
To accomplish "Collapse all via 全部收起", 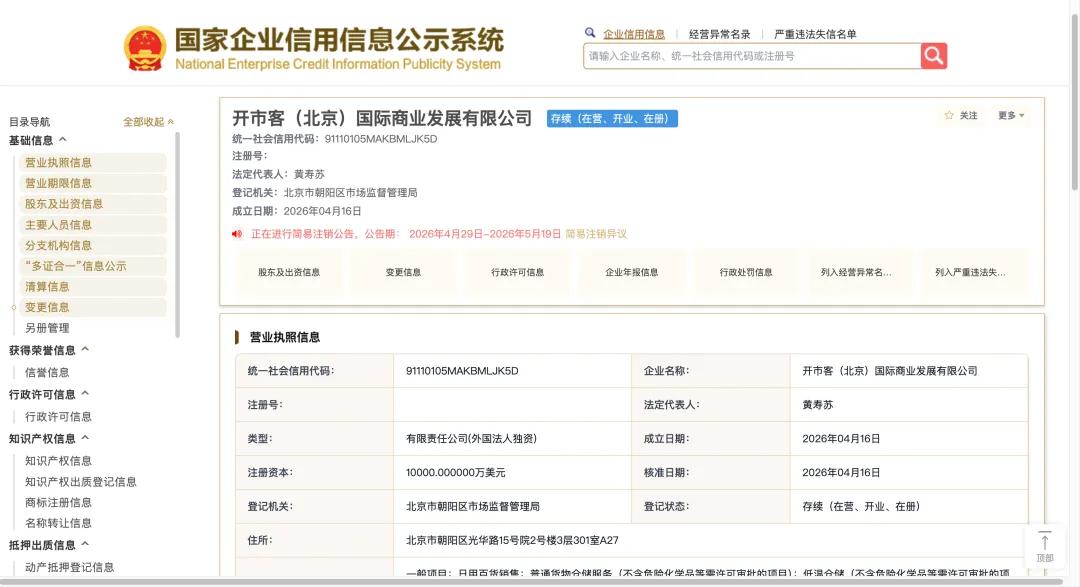I will tap(148, 122).
